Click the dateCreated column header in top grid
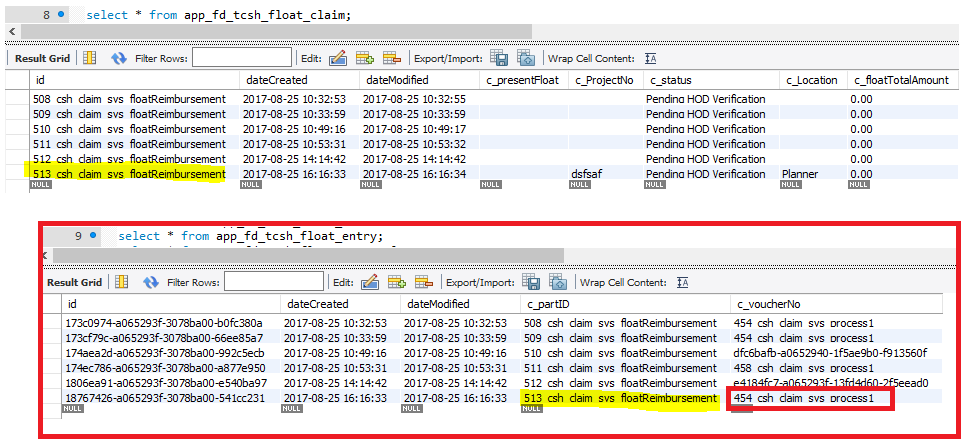Screen dimensions: 967x448 click(x=277, y=80)
